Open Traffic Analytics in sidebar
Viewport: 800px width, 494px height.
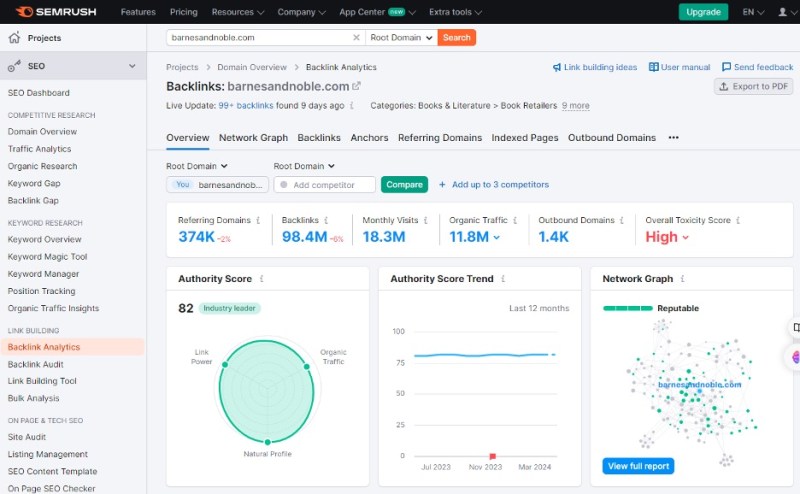pos(39,149)
